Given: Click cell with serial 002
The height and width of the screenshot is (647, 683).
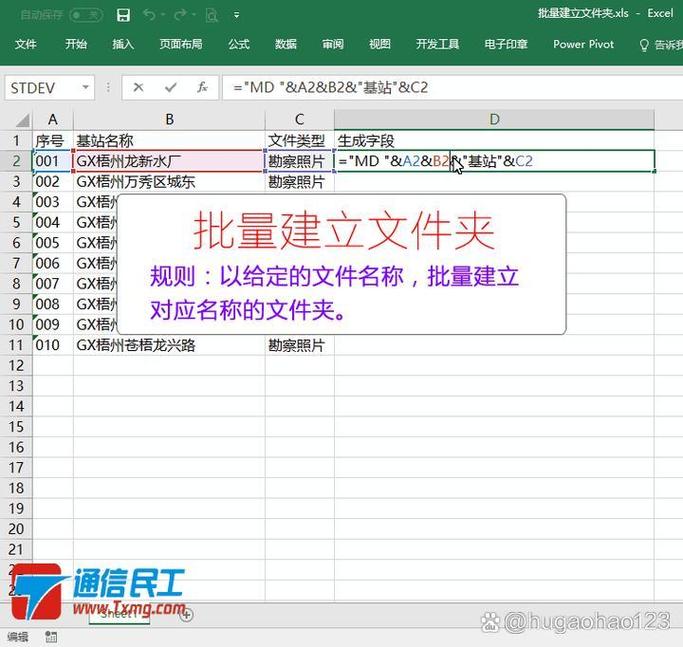Looking at the screenshot, I should click(53, 182).
